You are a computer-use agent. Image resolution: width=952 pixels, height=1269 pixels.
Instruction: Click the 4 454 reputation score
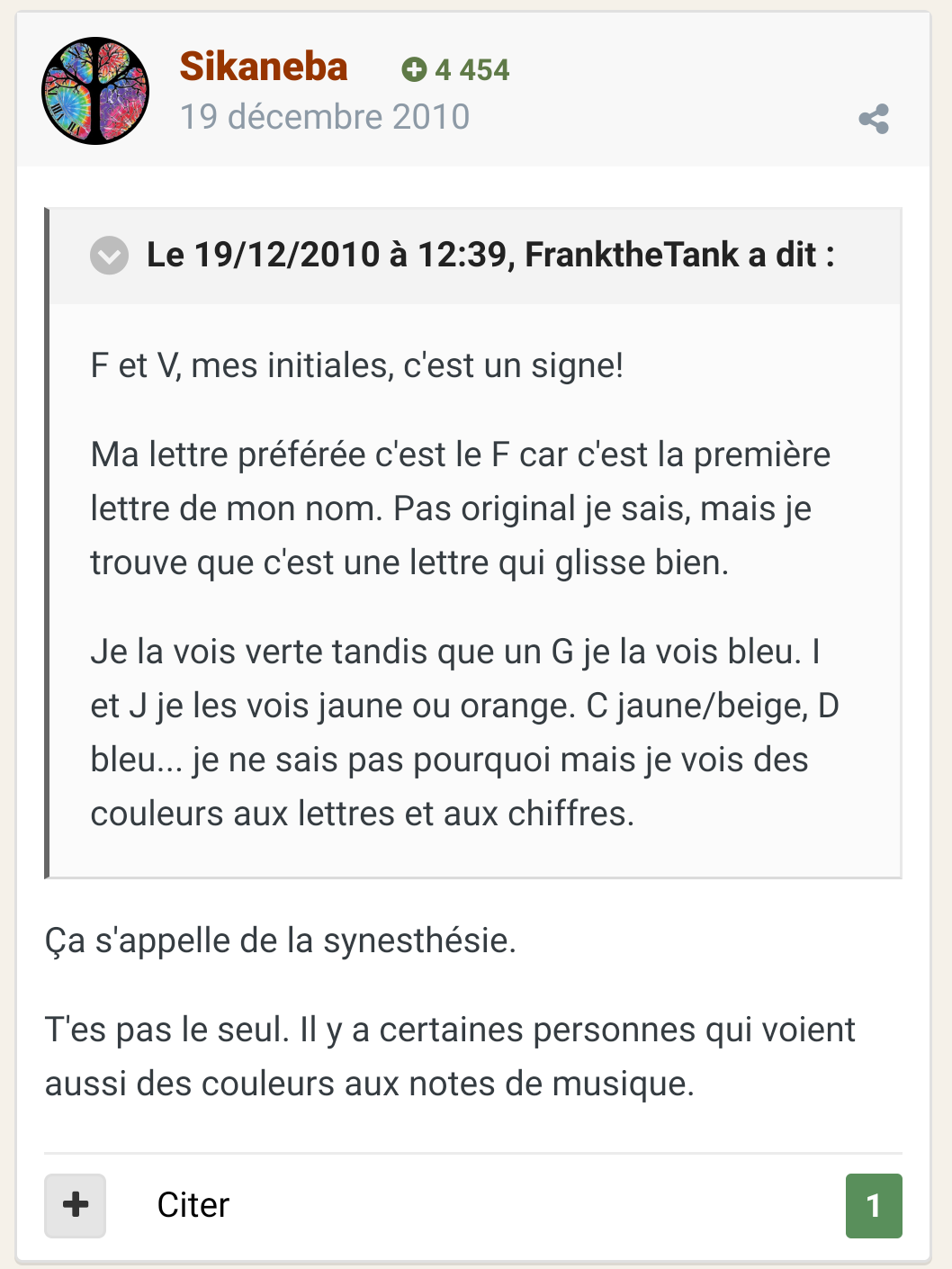pyautogui.click(x=472, y=69)
